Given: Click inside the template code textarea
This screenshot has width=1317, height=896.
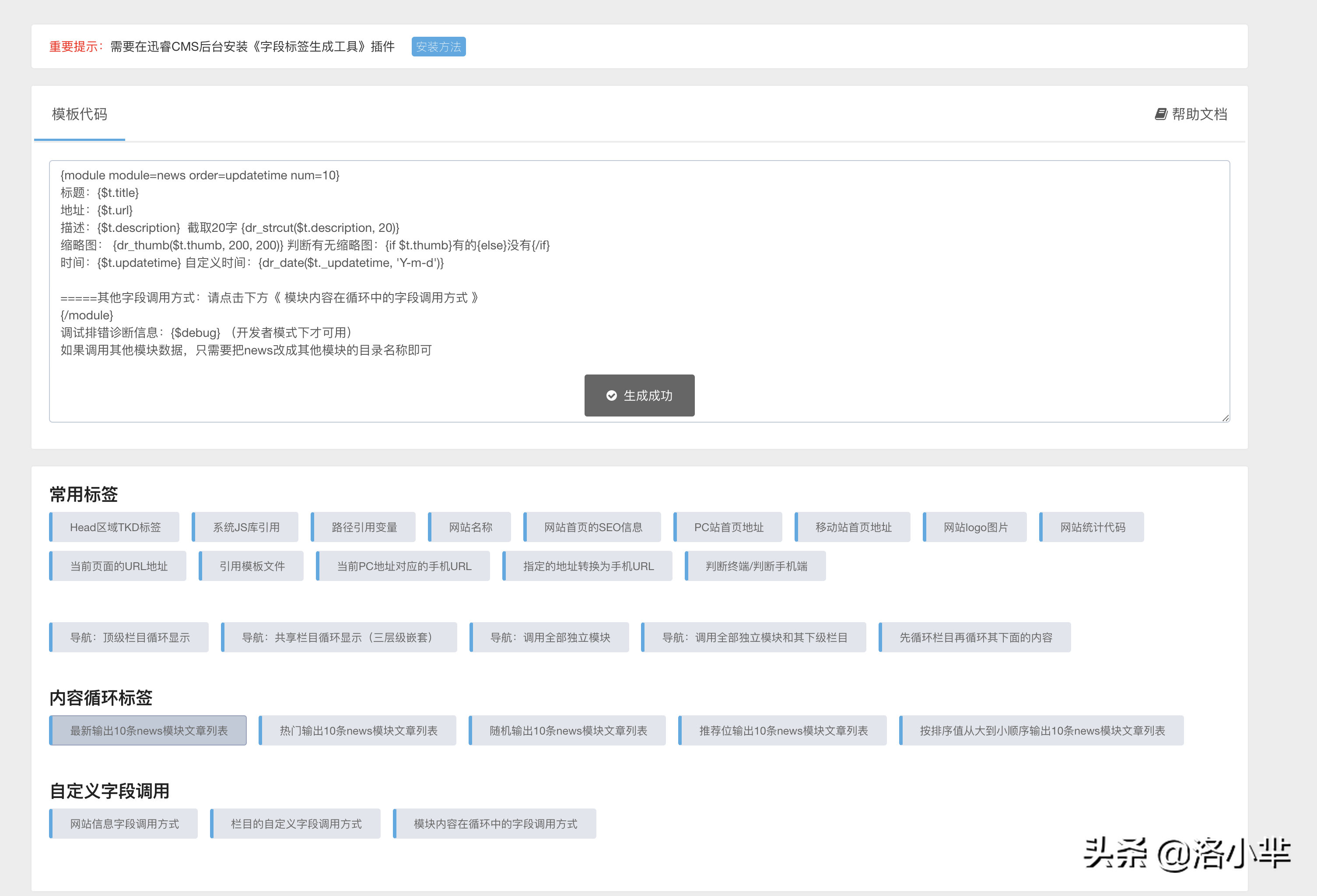Looking at the screenshot, I should [639, 291].
